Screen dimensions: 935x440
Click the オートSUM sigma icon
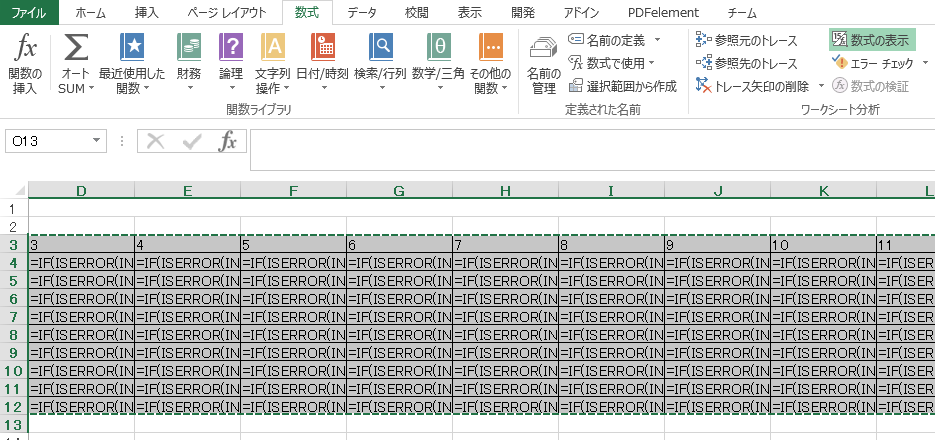pos(76,48)
